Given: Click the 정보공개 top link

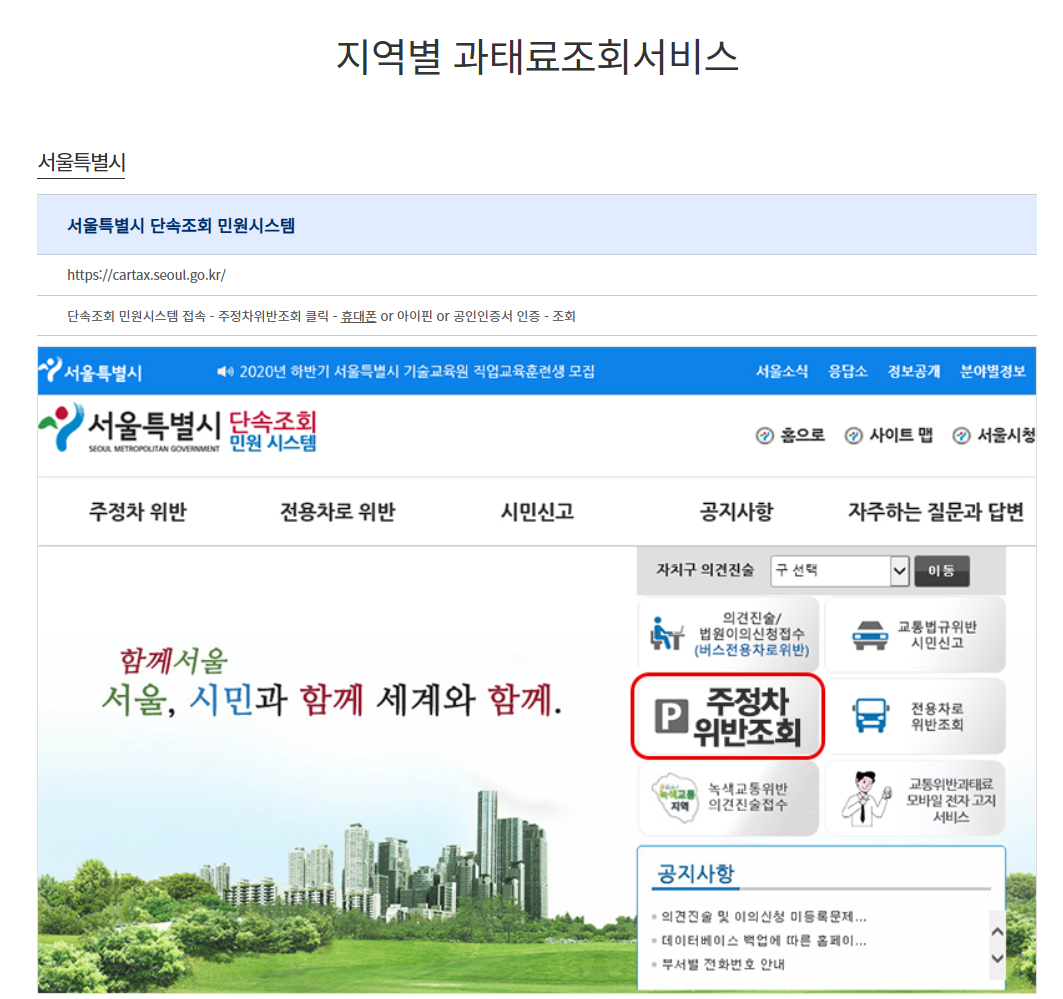Looking at the screenshot, I should [x=914, y=371].
